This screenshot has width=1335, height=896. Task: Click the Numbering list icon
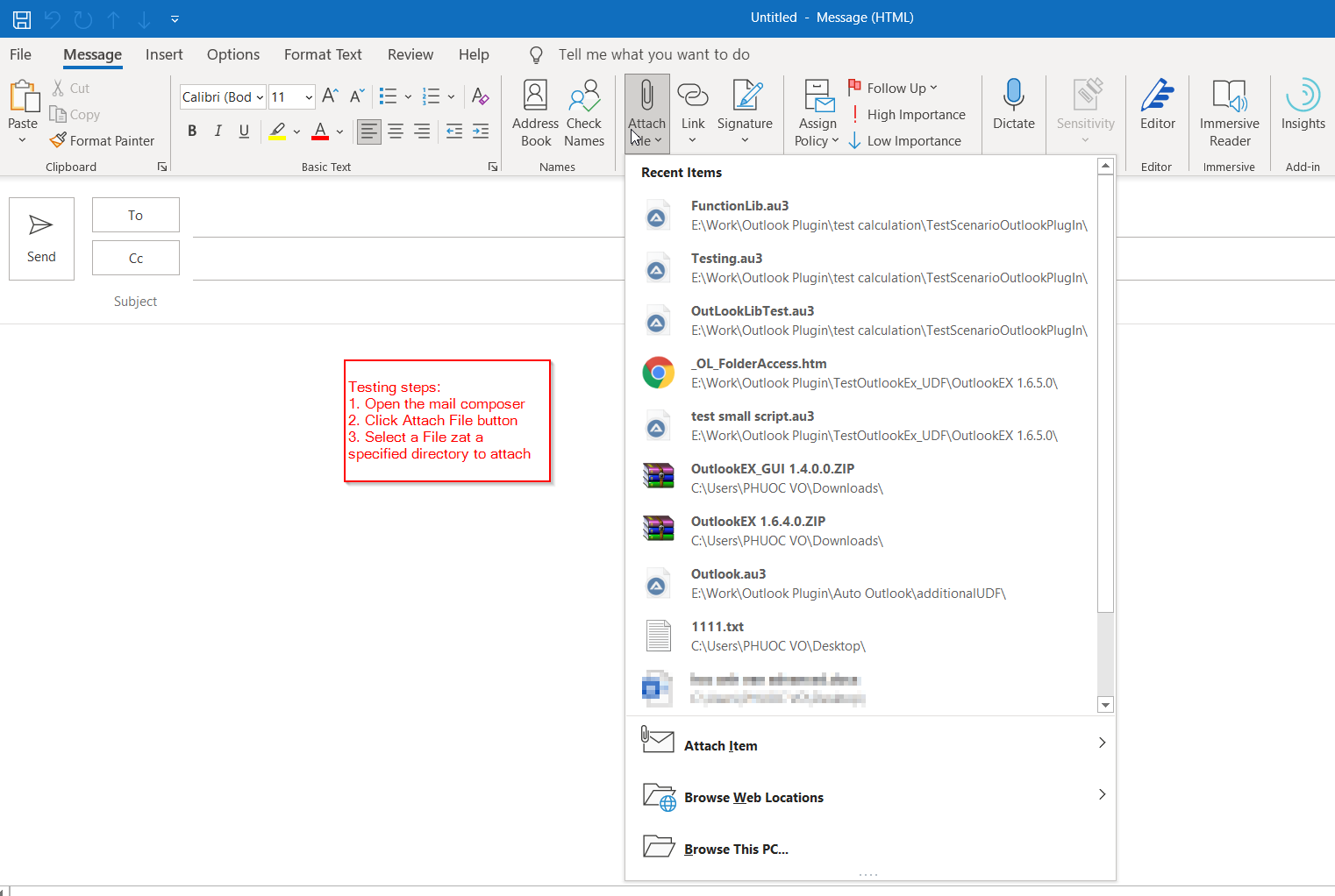point(431,96)
